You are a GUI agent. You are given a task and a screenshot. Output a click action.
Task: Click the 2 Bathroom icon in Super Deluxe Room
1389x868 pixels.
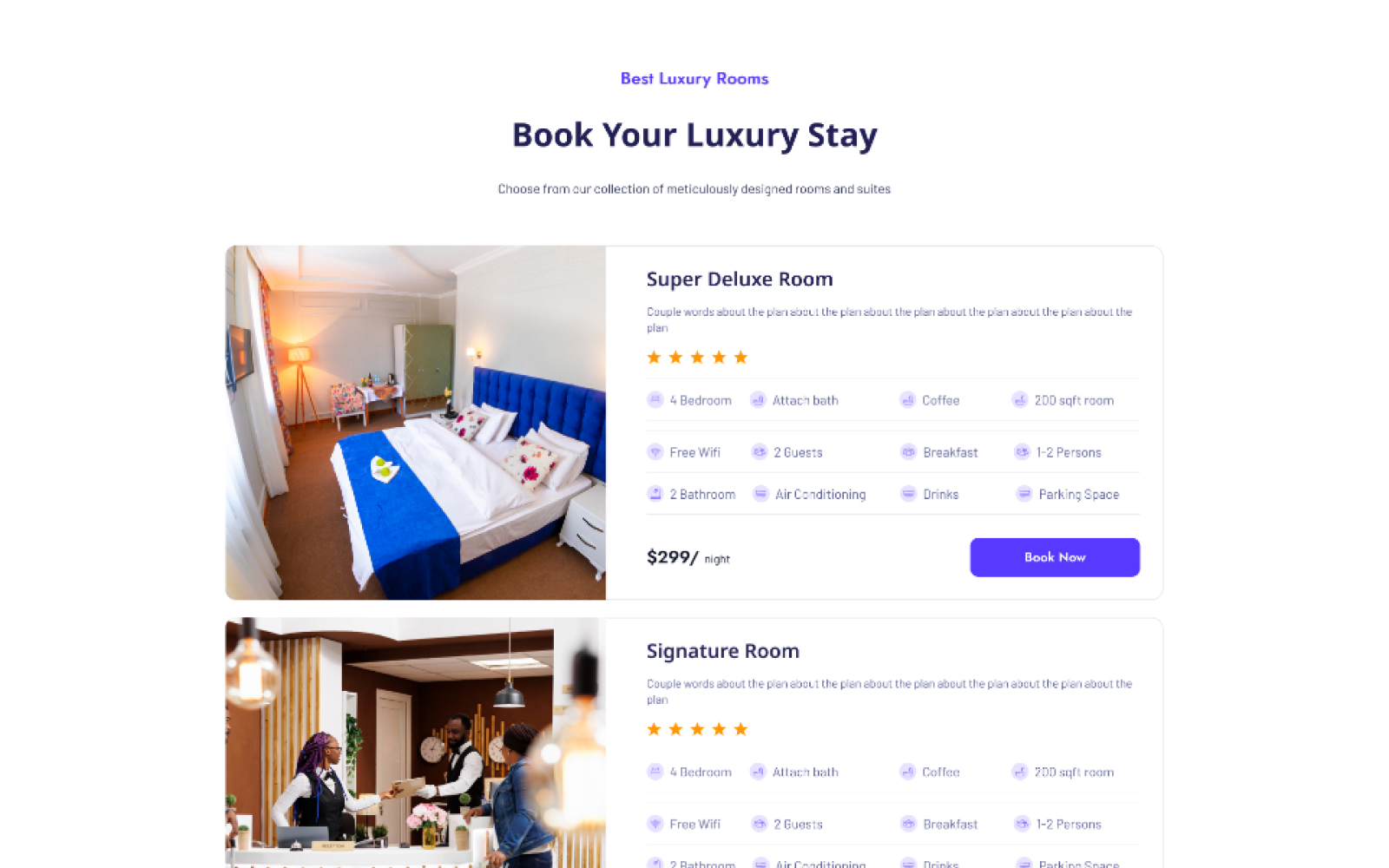point(655,494)
